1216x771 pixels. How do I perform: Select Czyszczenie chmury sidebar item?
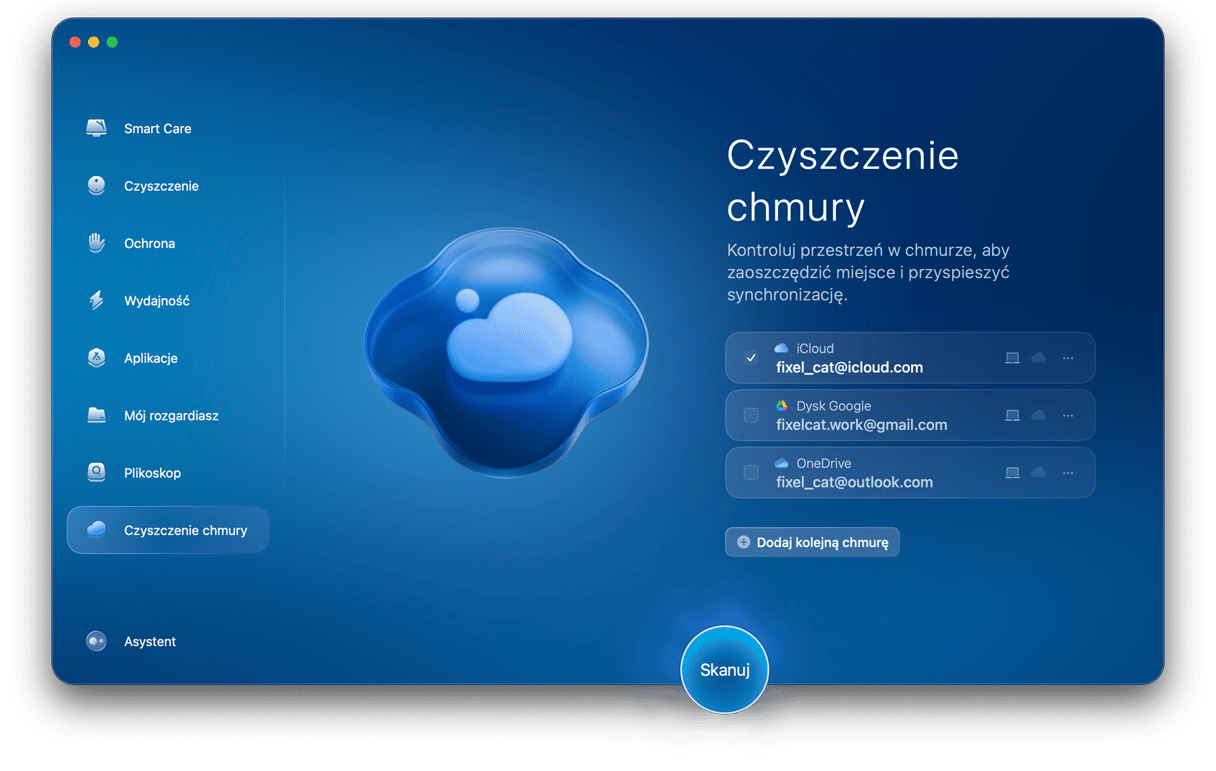[168, 530]
